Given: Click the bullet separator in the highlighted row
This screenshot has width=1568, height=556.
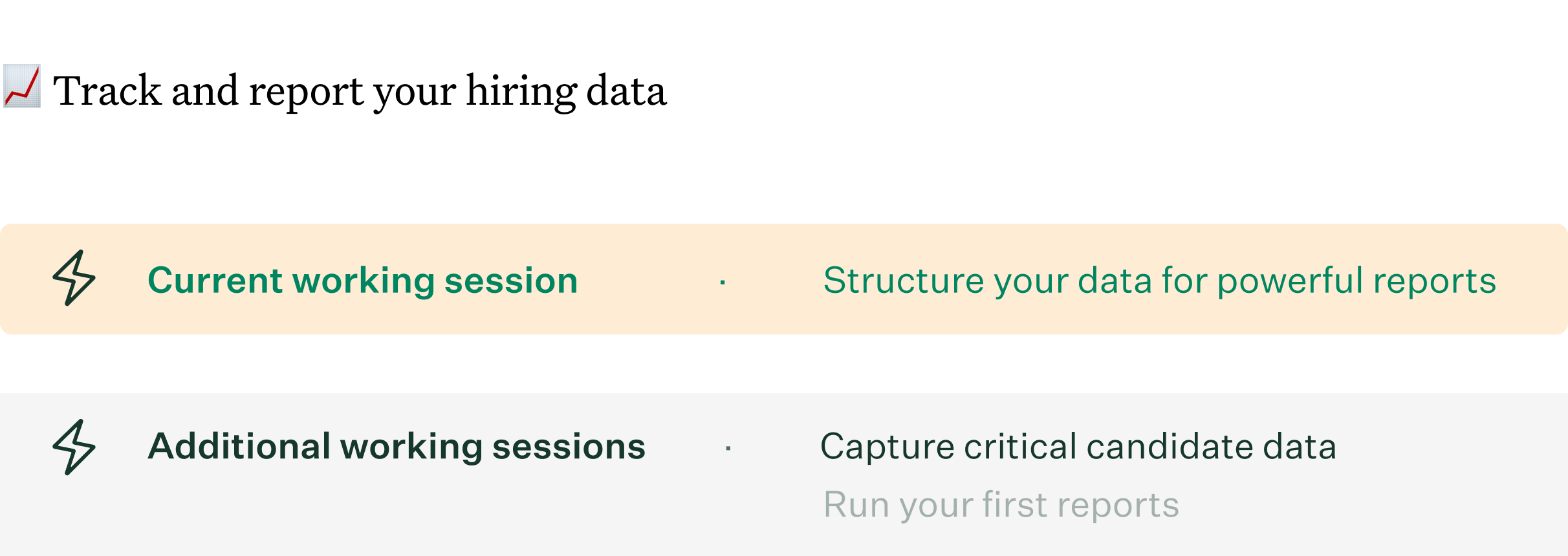Looking at the screenshot, I should coord(723,282).
